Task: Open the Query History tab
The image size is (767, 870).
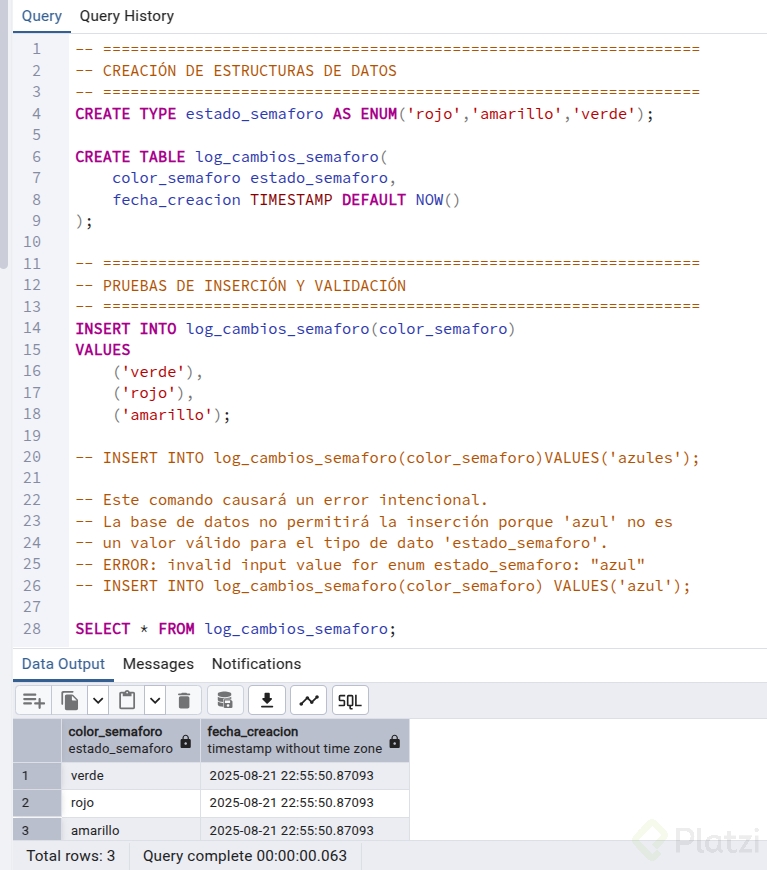Action: [x=127, y=16]
